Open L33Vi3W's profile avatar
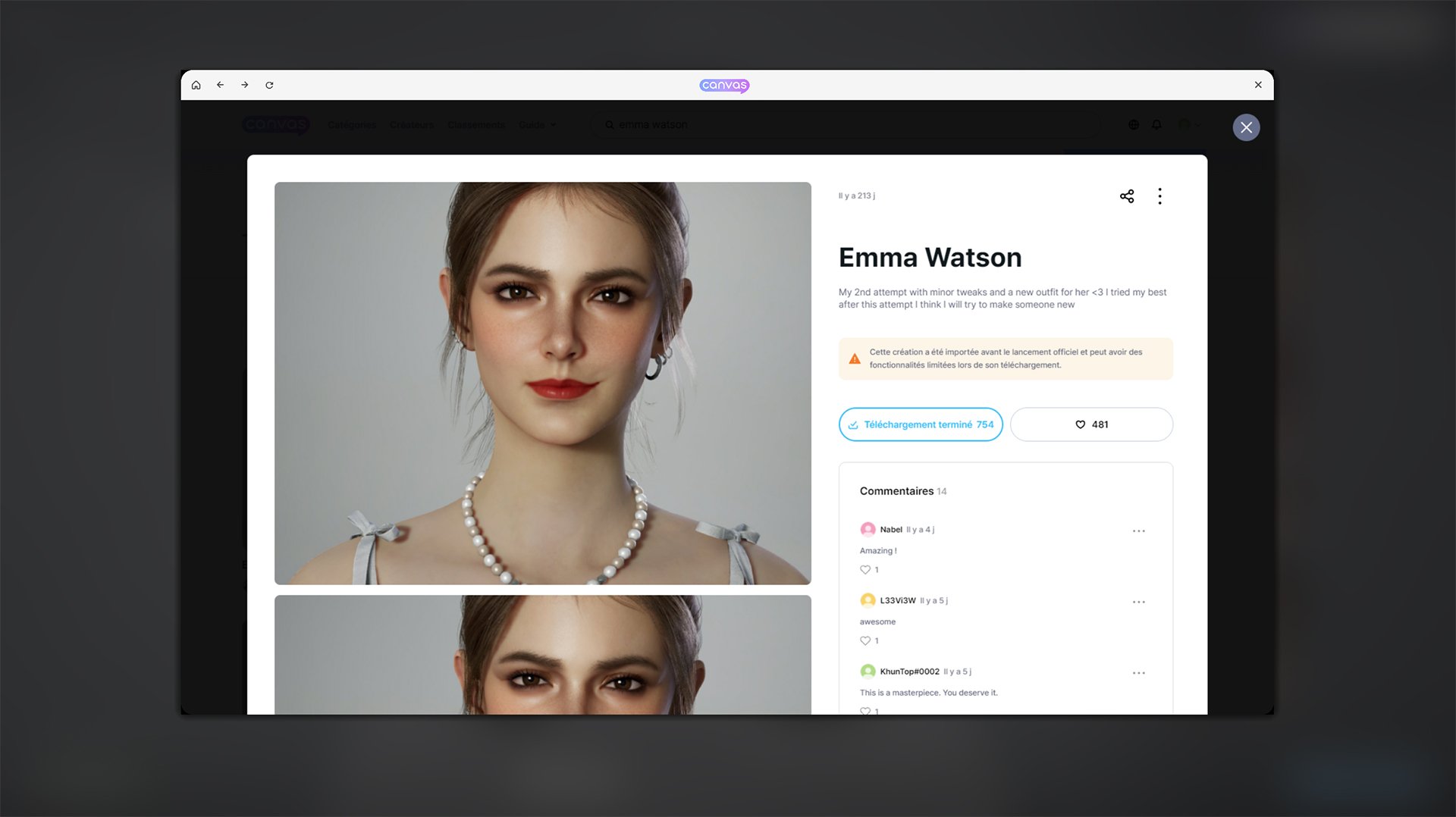The height and width of the screenshot is (817, 1456). point(868,600)
